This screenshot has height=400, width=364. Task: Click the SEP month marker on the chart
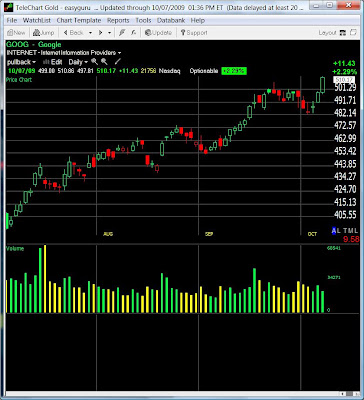point(209,234)
